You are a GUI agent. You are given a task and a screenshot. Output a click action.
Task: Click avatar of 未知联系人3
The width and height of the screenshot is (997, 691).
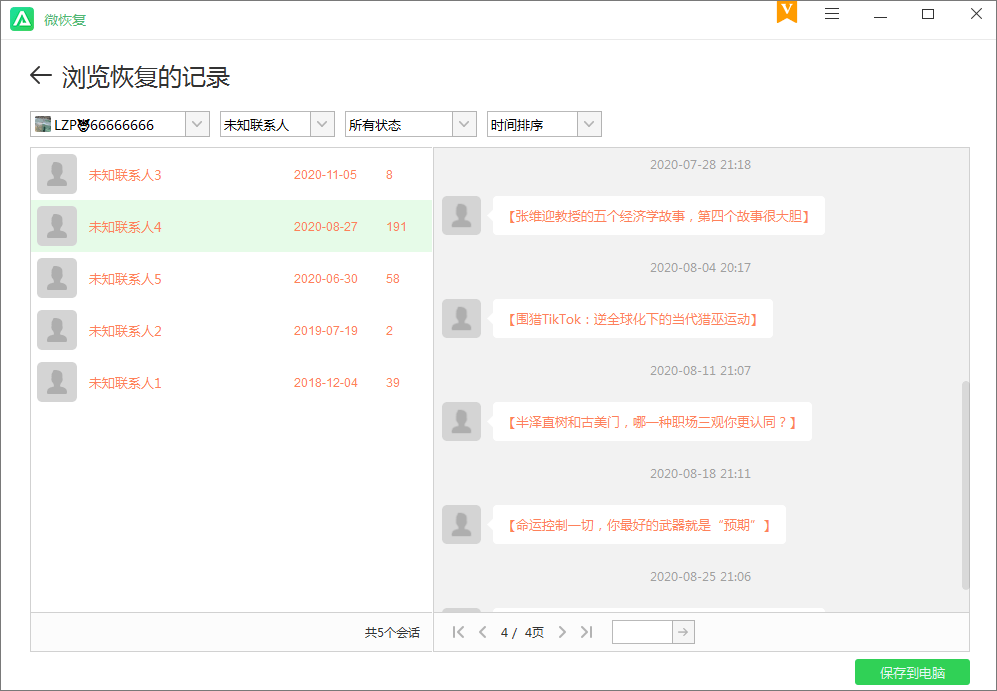click(x=57, y=174)
